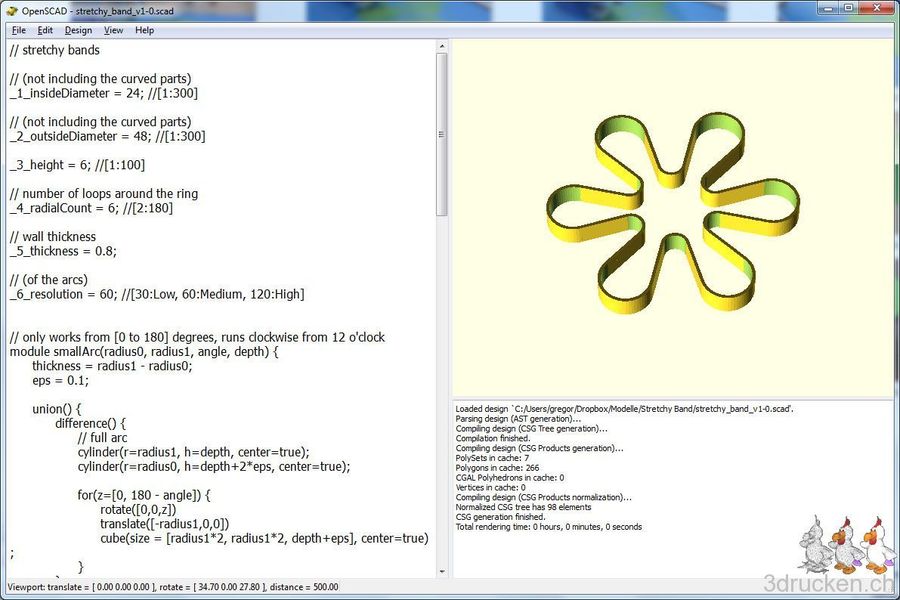Click 'Normalized CSG tree has 98 elements' line

pyautogui.click(x=523, y=507)
